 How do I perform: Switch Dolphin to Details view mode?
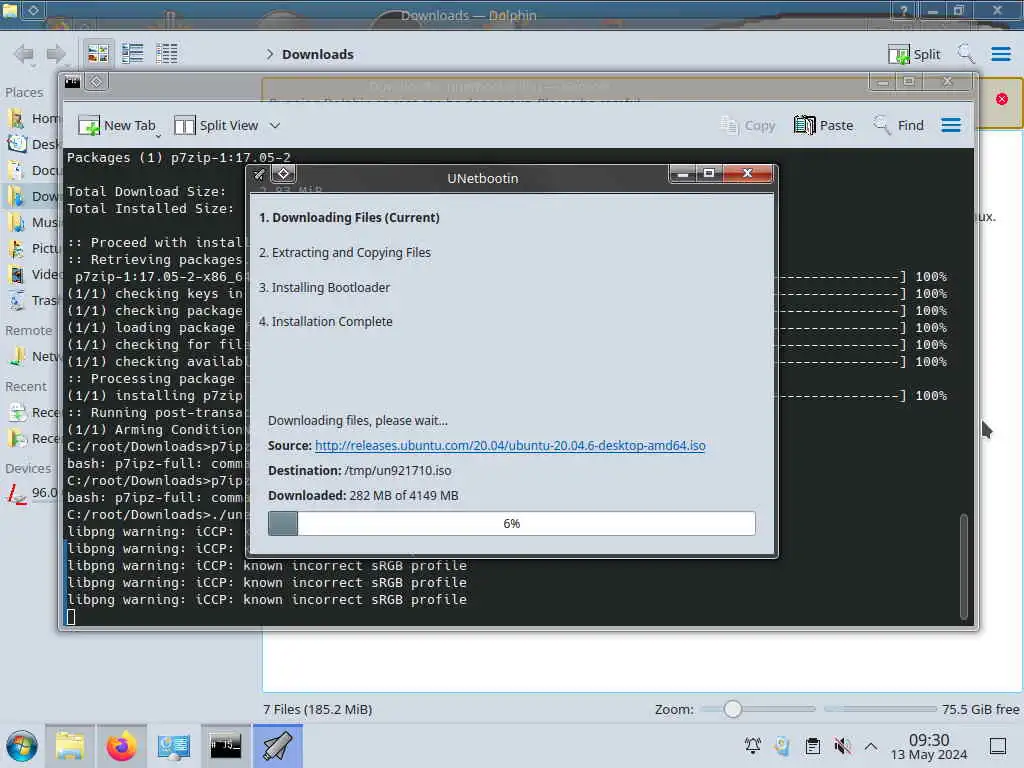(x=167, y=54)
